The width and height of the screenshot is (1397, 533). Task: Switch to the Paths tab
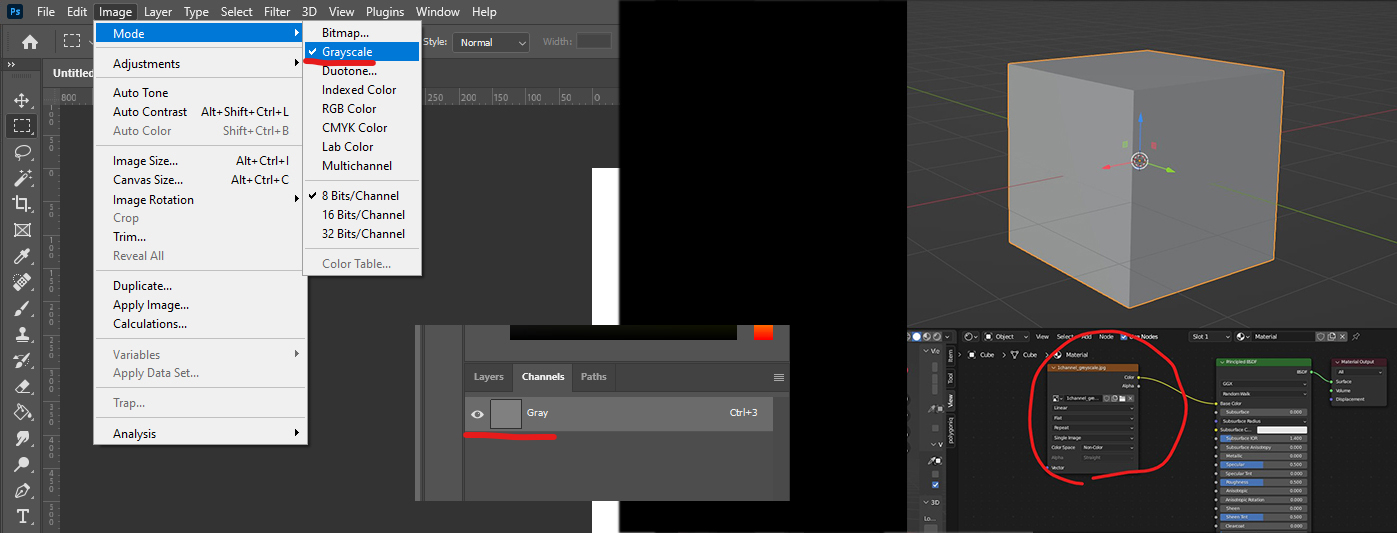tap(593, 377)
